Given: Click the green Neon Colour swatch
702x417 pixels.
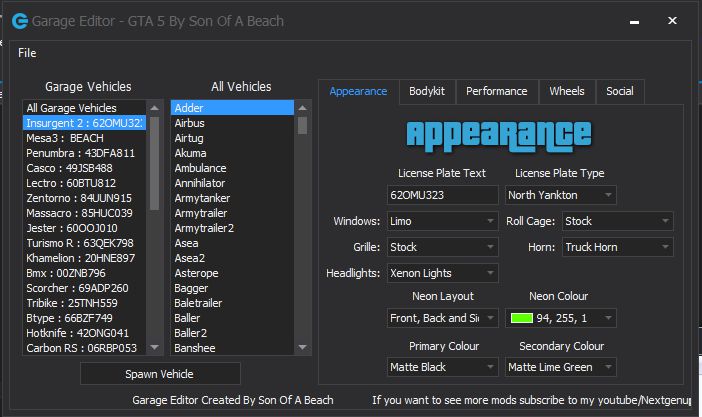Looking at the screenshot, I should [522, 318].
